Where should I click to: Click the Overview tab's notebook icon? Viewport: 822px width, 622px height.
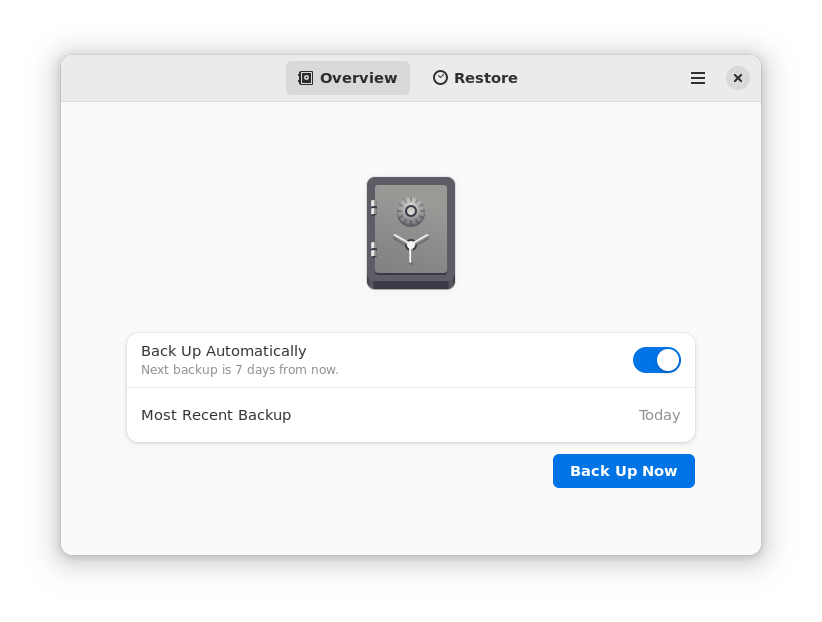[x=306, y=78]
